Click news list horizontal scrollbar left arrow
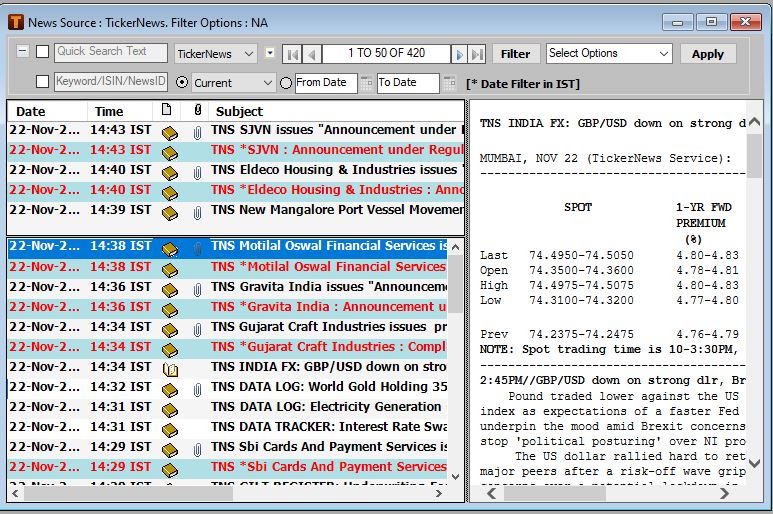 [15, 493]
